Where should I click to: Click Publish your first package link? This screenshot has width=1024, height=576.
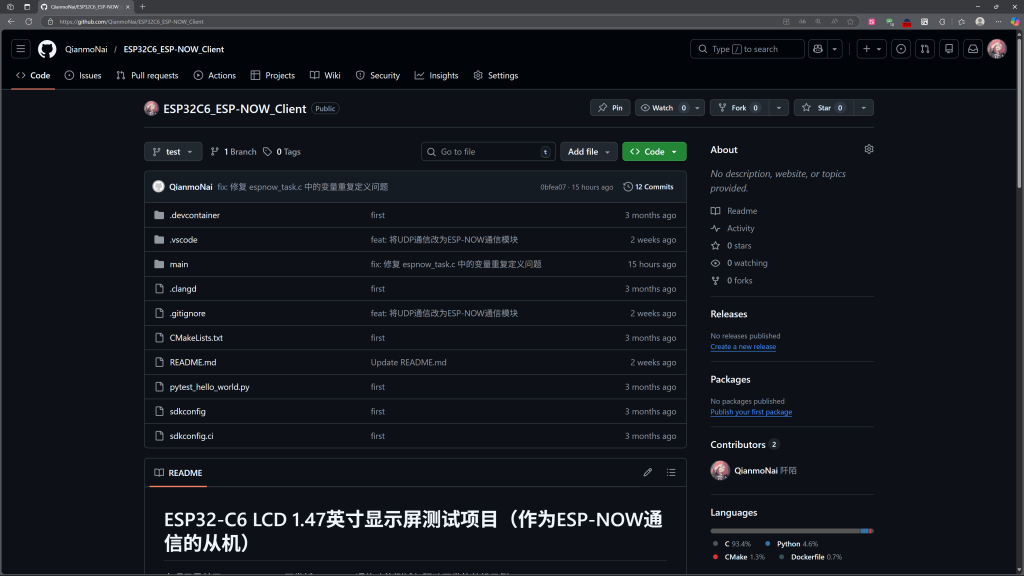[751, 412]
